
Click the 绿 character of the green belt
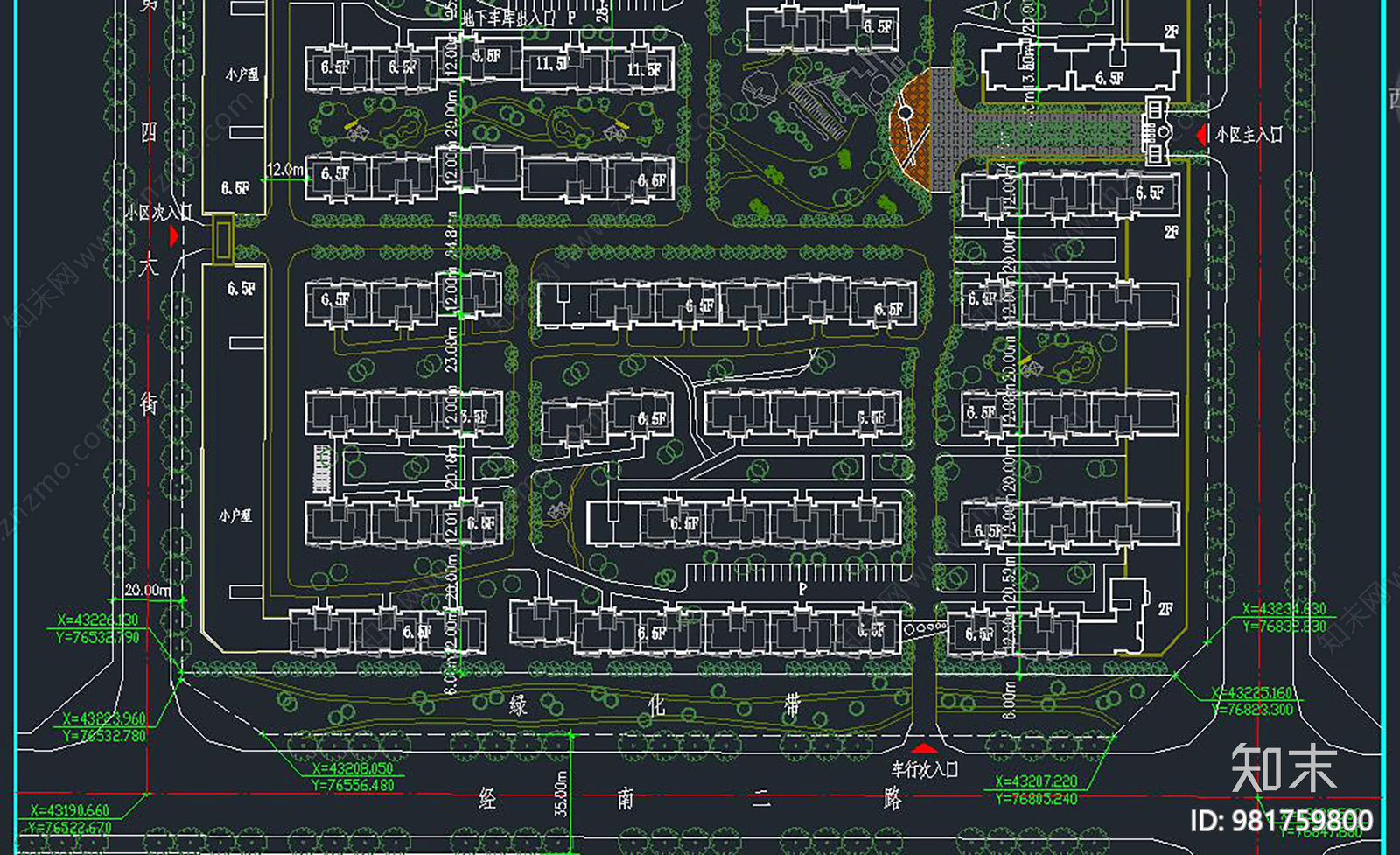(x=519, y=704)
